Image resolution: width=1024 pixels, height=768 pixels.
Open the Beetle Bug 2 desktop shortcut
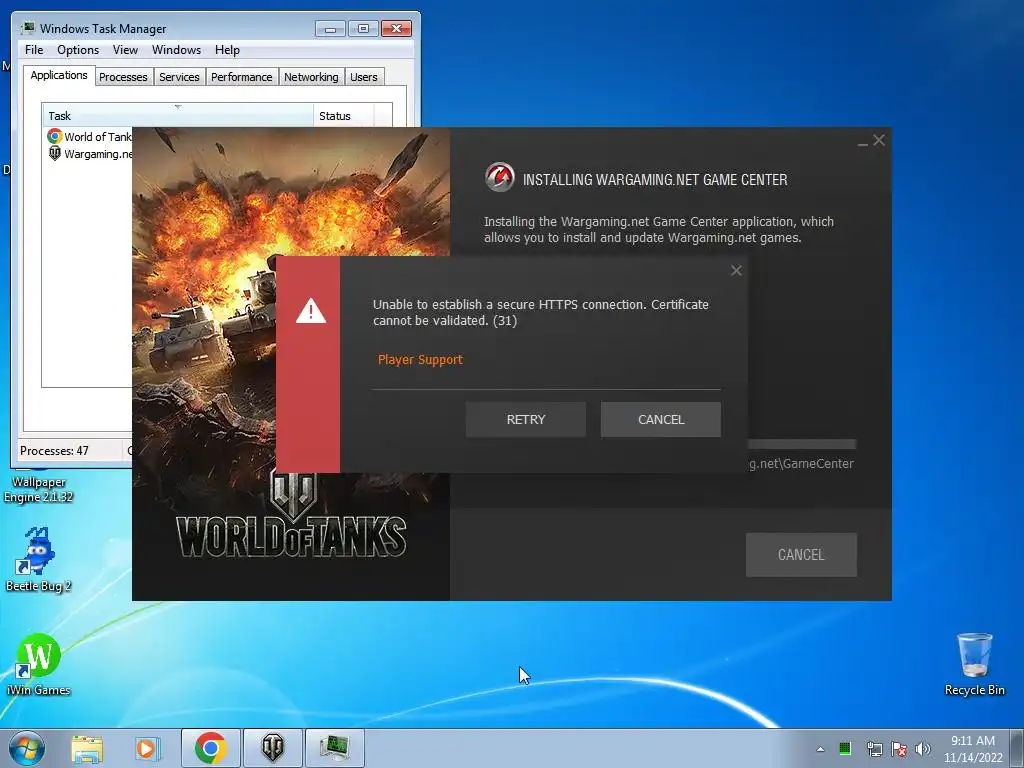39,559
